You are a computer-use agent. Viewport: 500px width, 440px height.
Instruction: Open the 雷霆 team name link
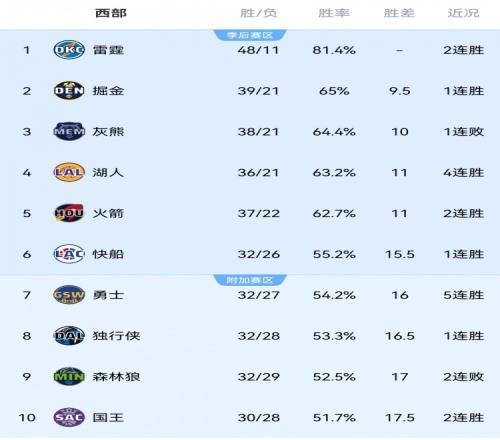coord(108,50)
